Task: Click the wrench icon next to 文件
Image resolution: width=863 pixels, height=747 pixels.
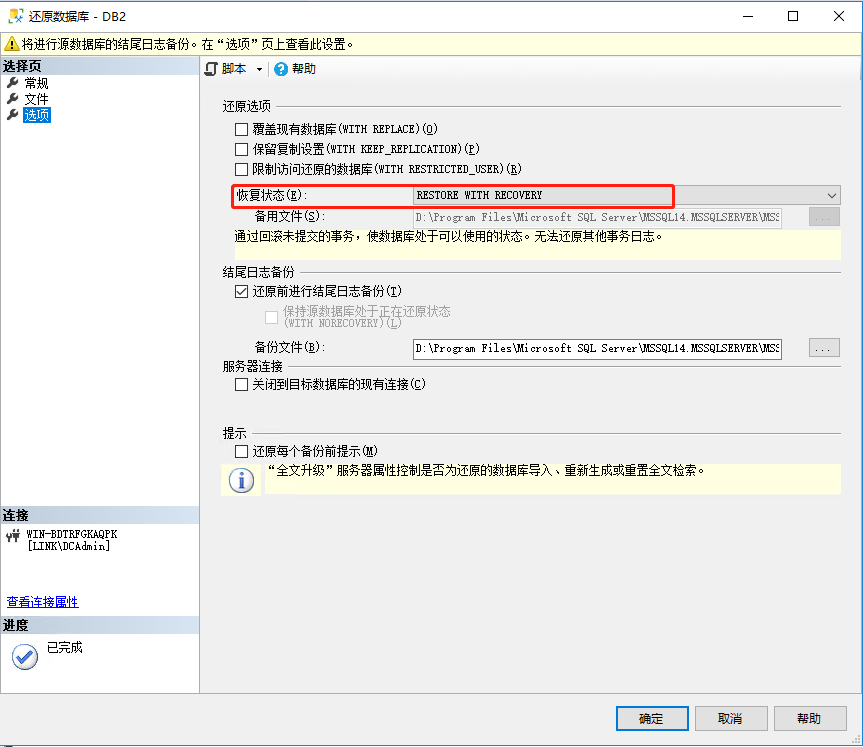Action: click(13, 99)
